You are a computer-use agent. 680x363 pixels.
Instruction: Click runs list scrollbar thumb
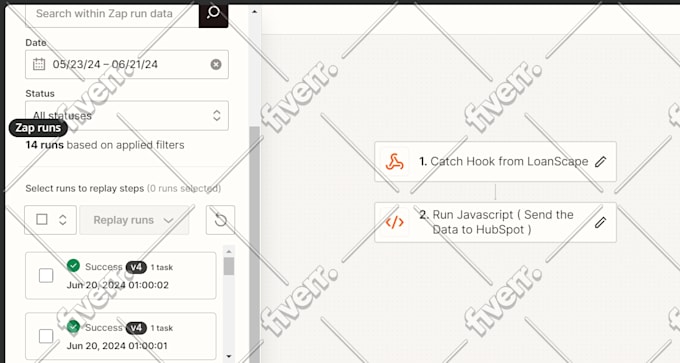[229, 266]
